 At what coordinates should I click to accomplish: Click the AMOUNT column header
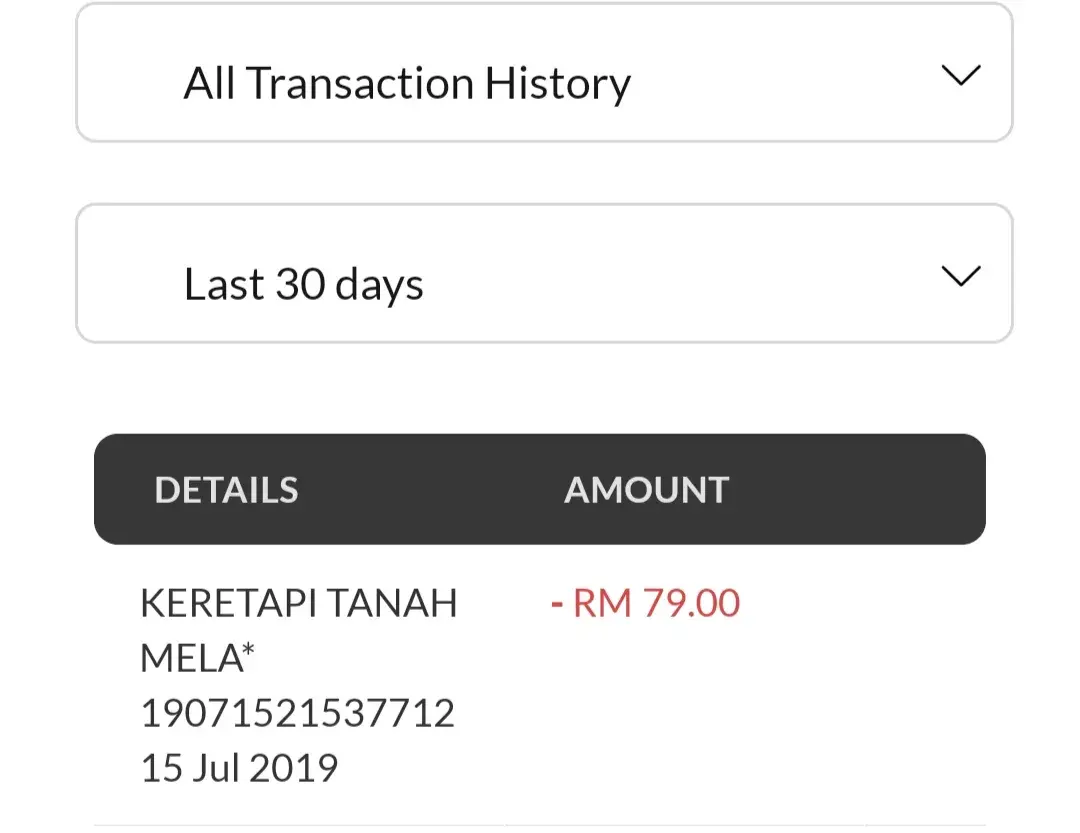coord(646,490)
